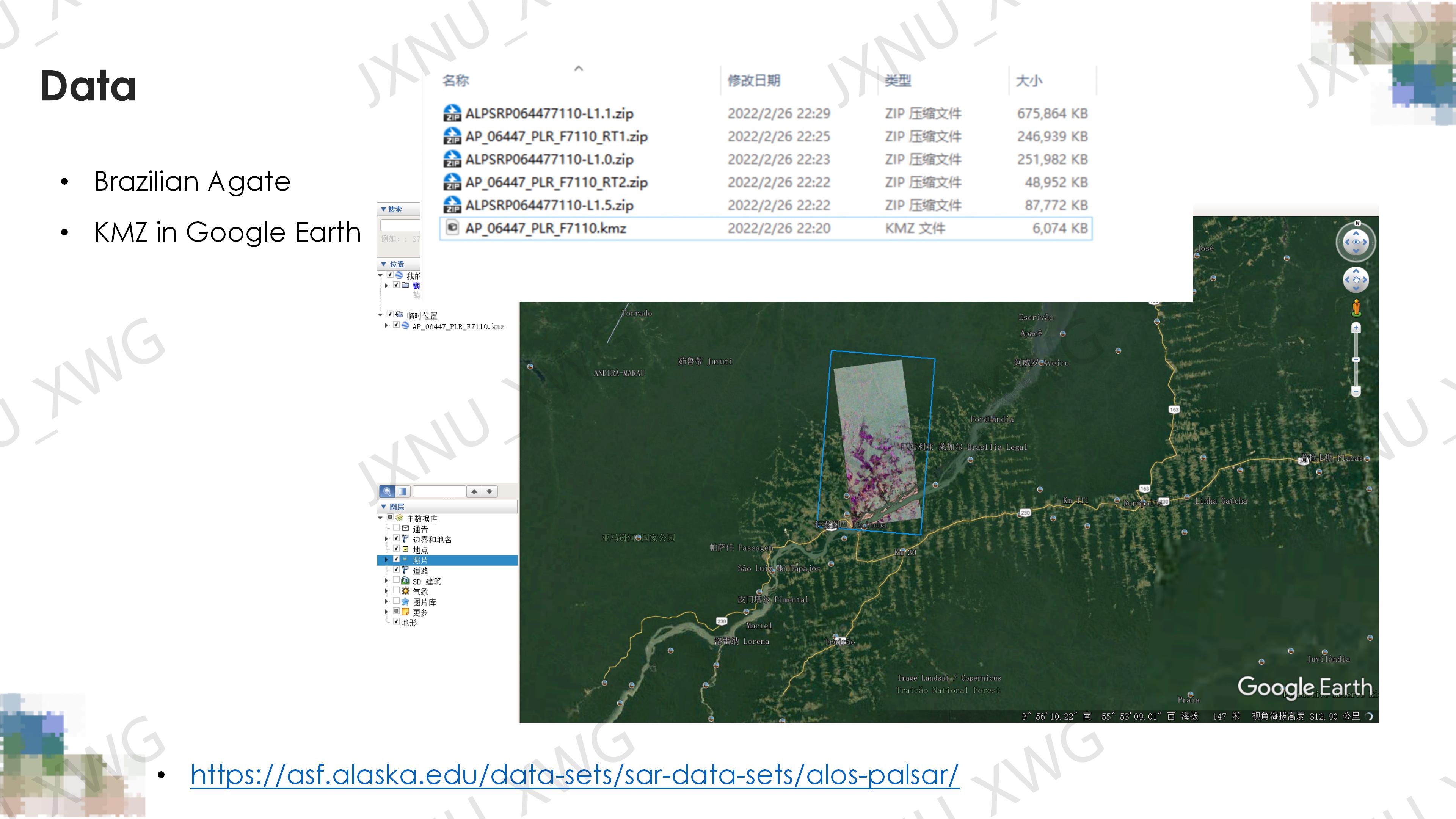Uncheck the 道路 roads layer
The image size is (1456, 819).
(x=397, y=569)
